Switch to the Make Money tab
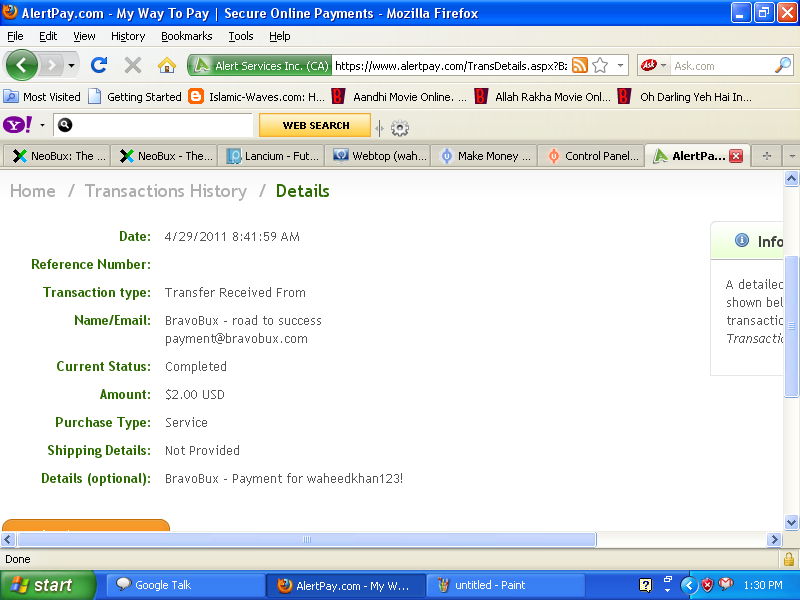The height and width of the screenshot is (600, 800). (485, 156)
